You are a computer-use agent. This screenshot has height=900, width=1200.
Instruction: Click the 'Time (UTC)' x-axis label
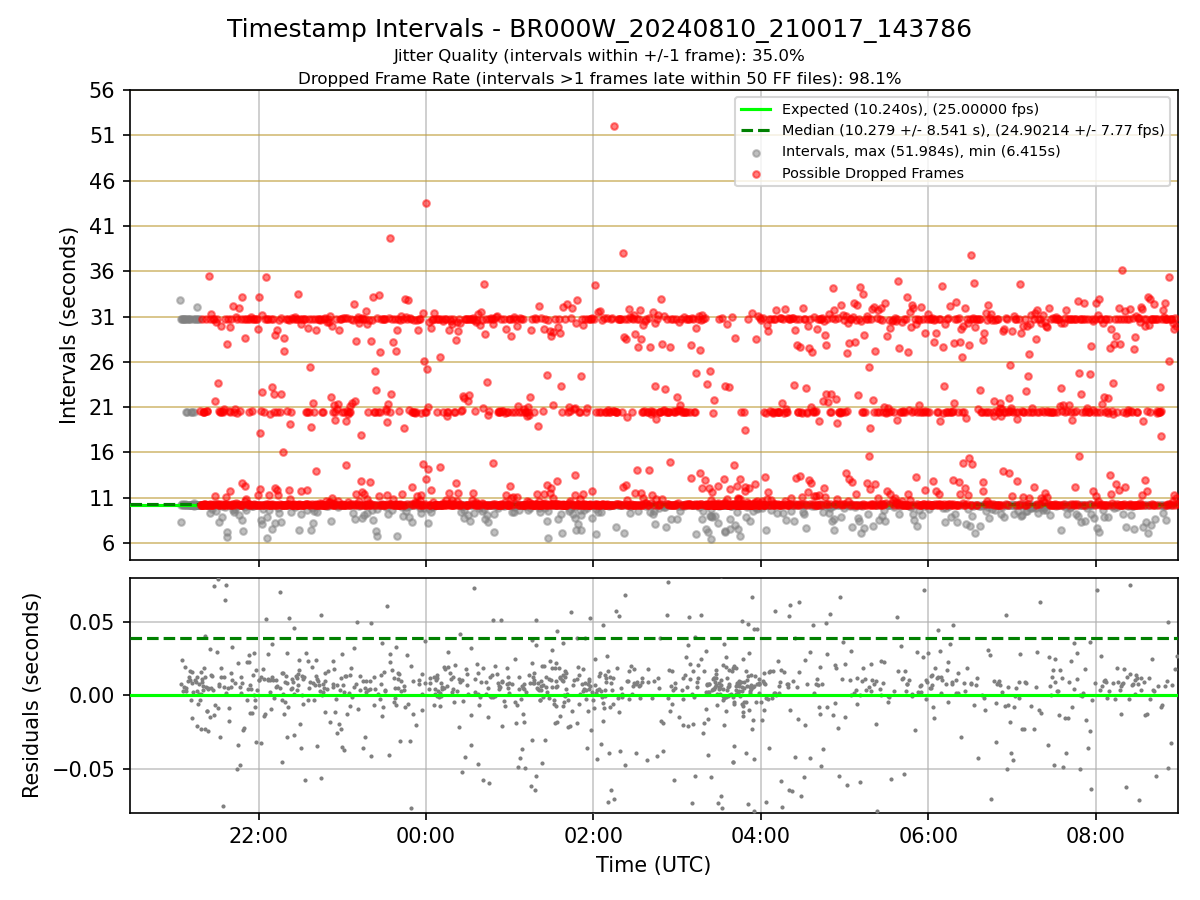tap(653, 865)
